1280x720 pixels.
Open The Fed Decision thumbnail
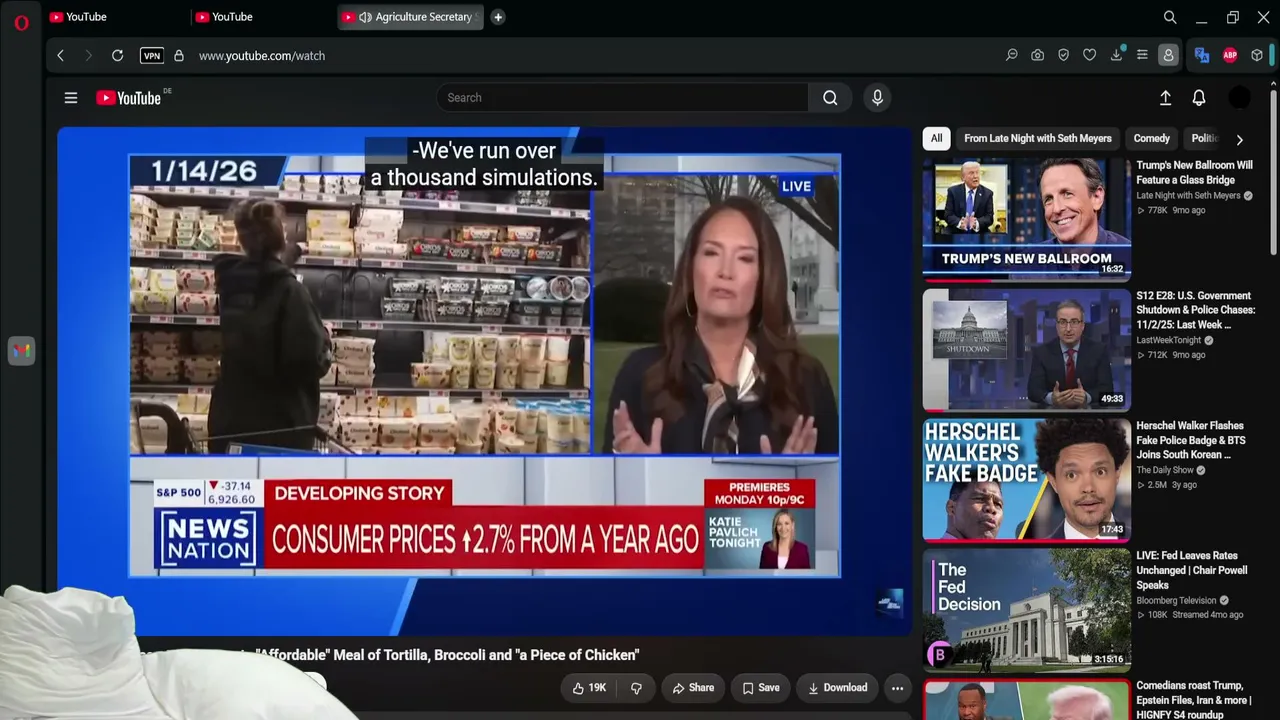1027,609
